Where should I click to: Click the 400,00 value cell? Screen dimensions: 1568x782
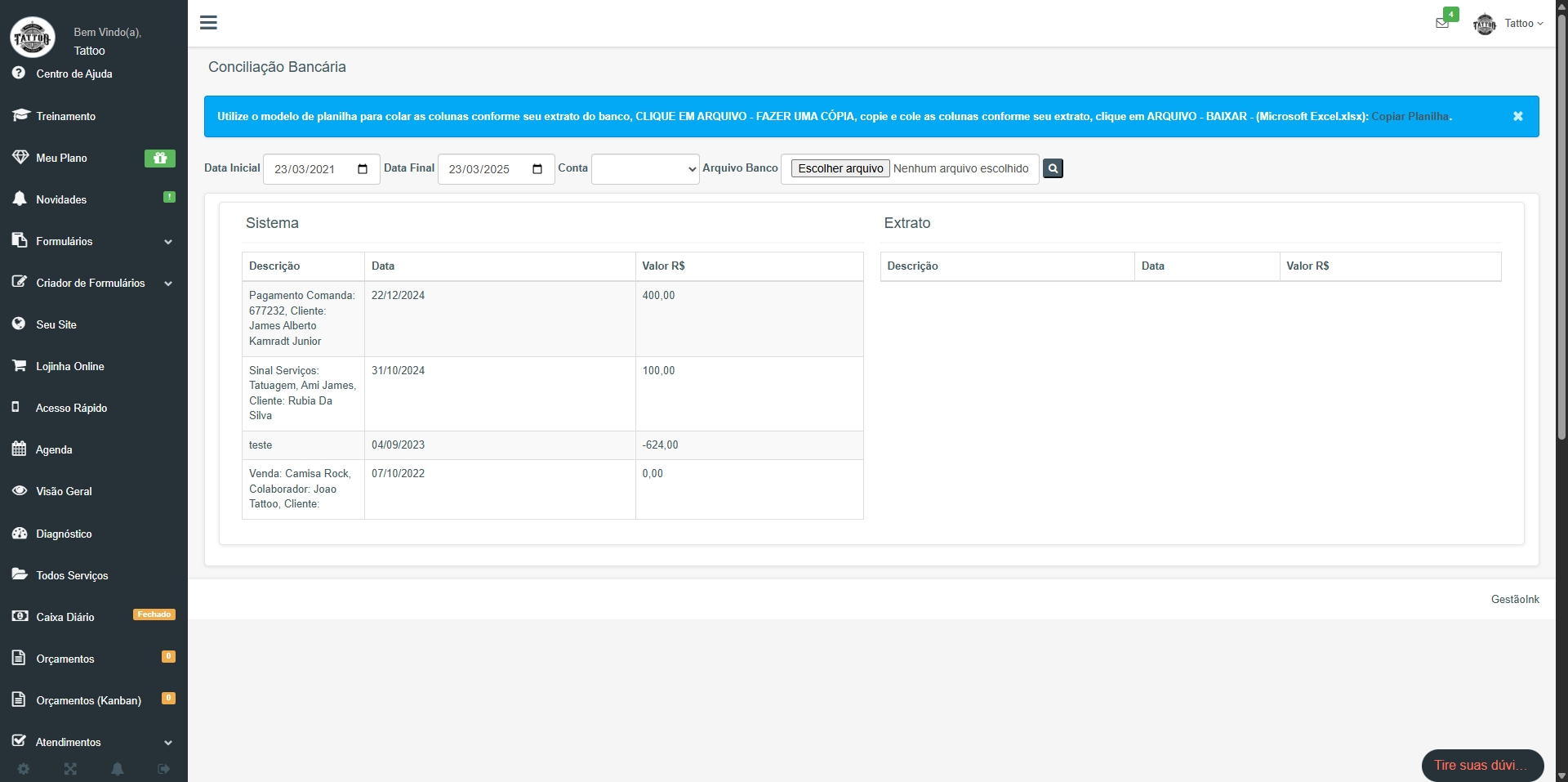point(749,319)
